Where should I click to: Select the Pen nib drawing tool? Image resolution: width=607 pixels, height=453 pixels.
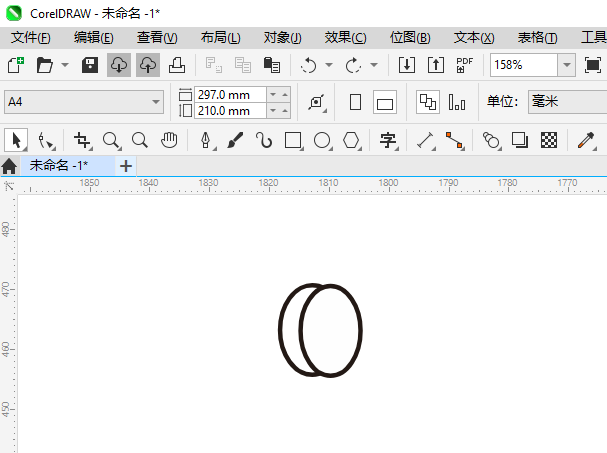point(206,140)
